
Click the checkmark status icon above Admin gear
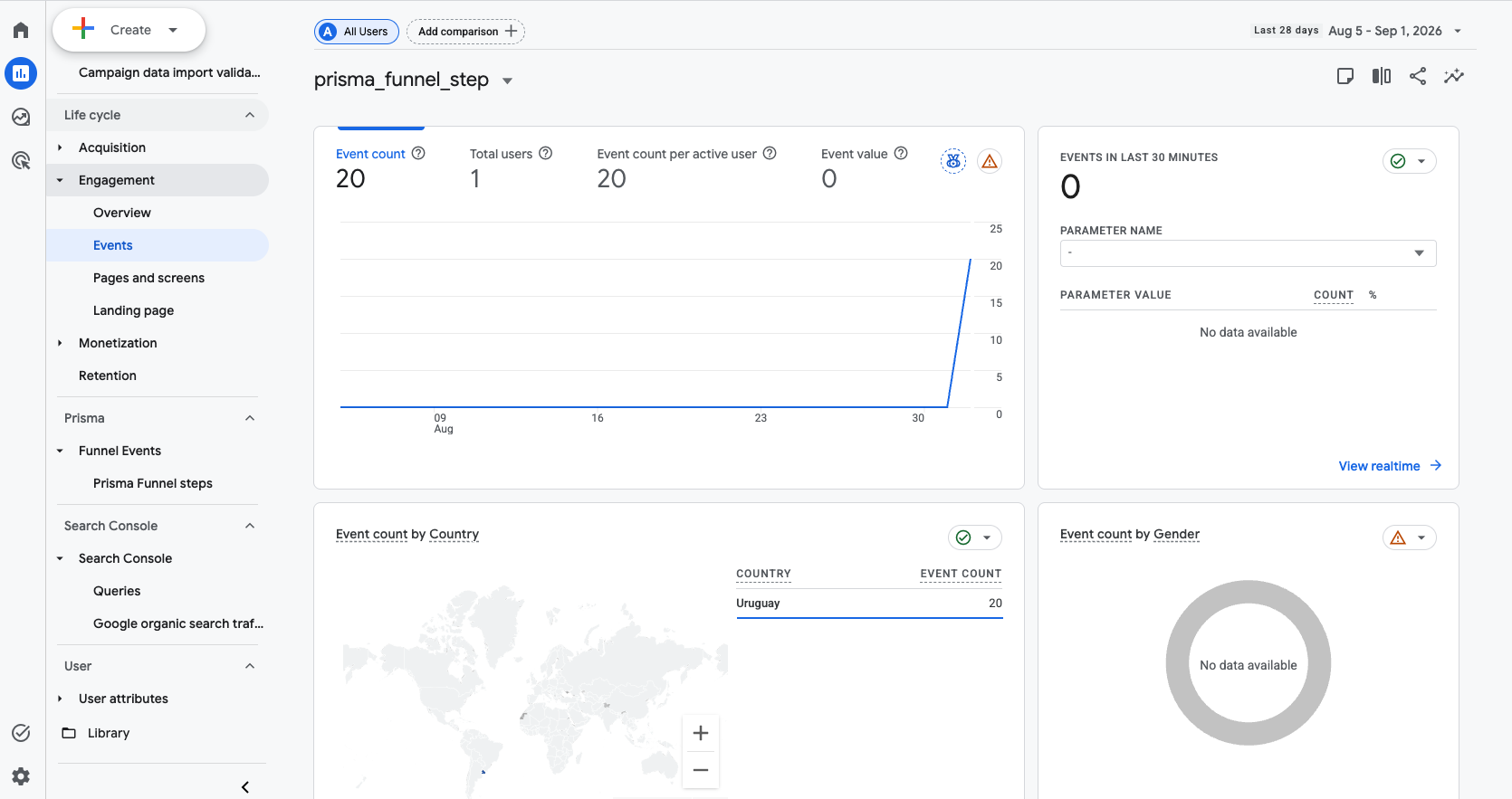(x=21, y=733)
